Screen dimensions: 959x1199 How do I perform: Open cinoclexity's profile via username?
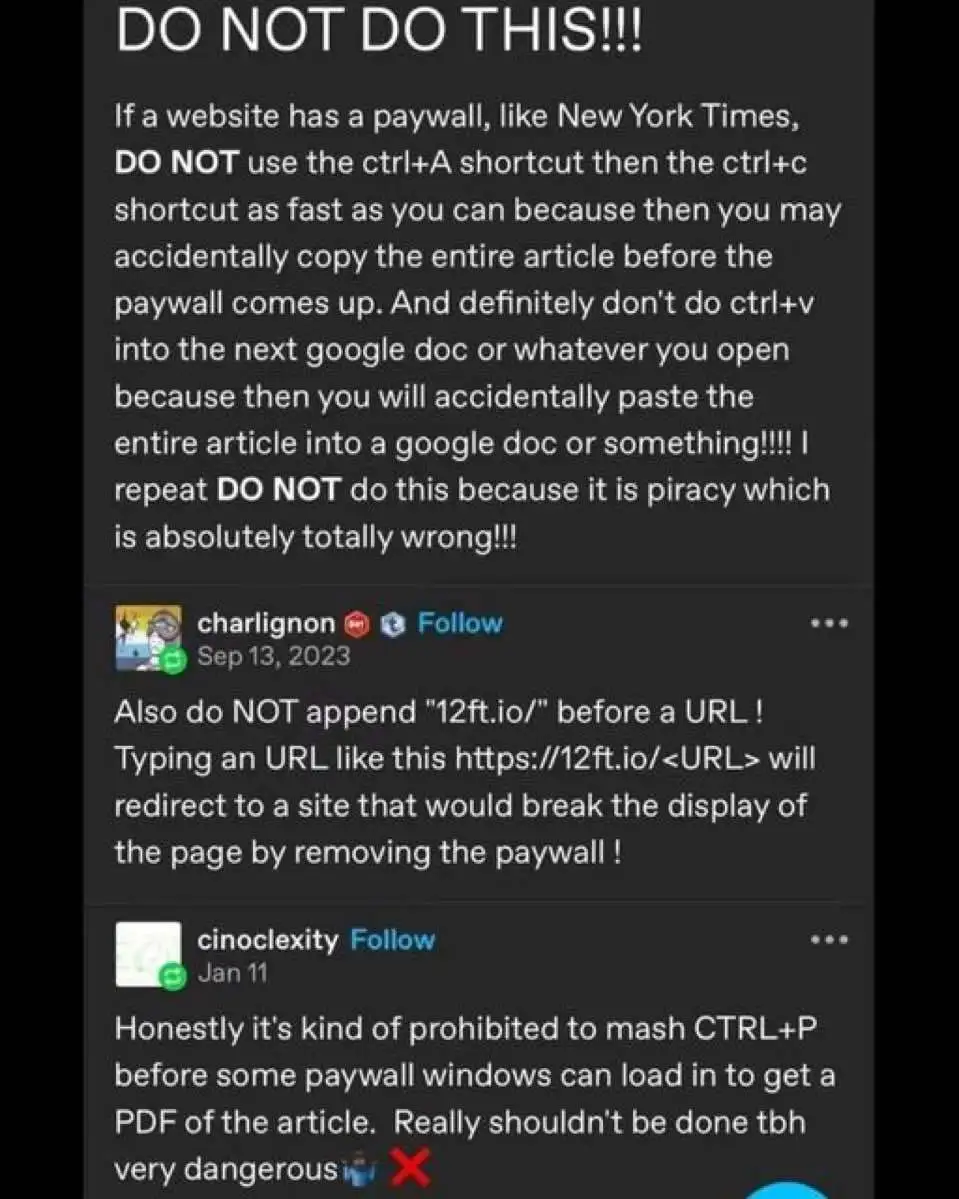pos(268,940)
